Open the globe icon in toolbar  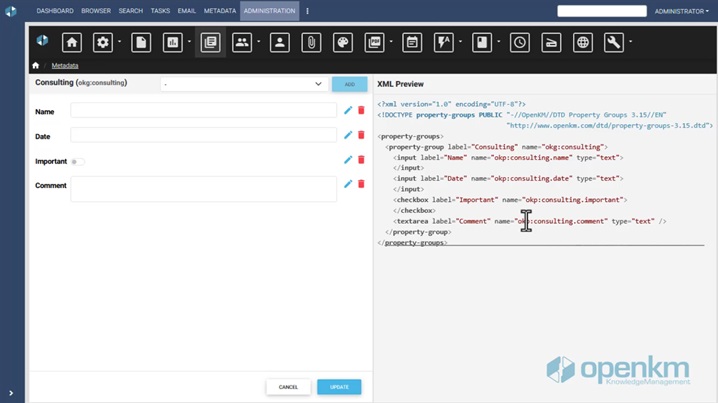[583, 43]
